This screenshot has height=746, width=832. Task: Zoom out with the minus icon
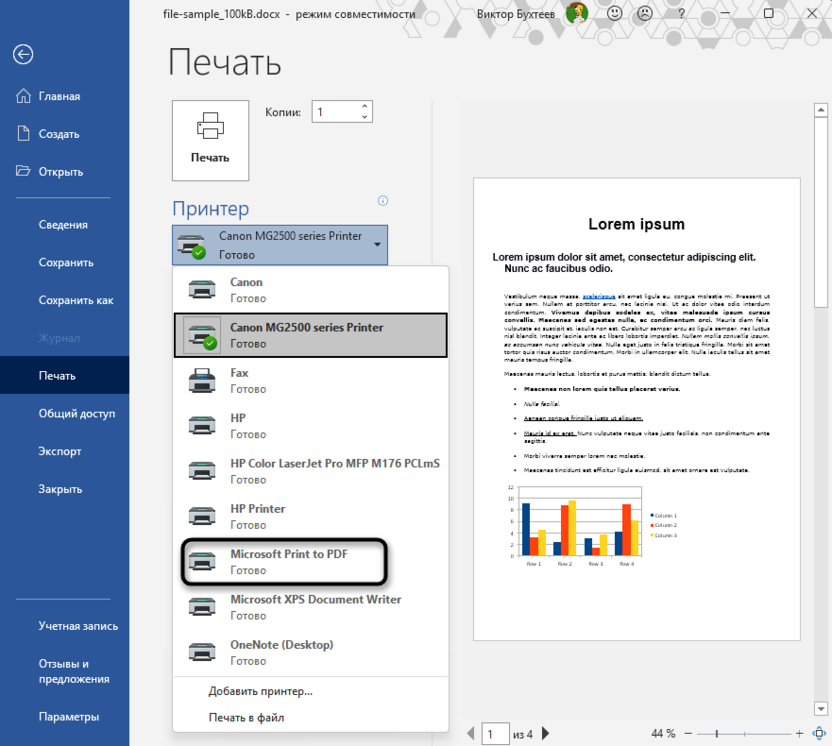[x=688, y=733]
